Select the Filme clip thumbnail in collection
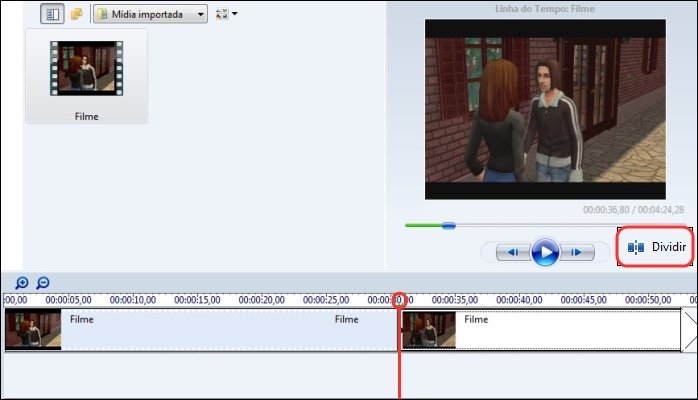Image resolution: width=698 pixels, height=400 pixels. pos(86,69)
